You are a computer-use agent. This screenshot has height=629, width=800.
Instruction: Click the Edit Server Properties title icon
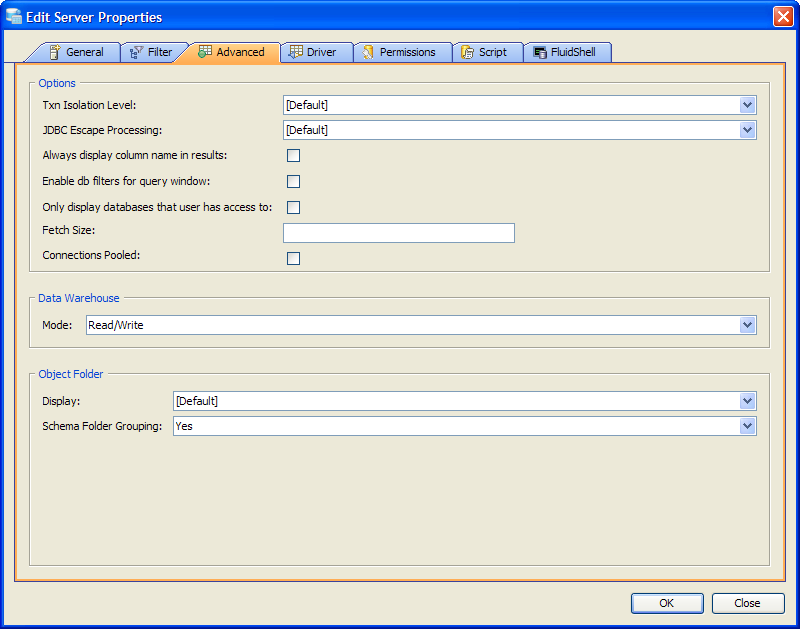[14, 16]
